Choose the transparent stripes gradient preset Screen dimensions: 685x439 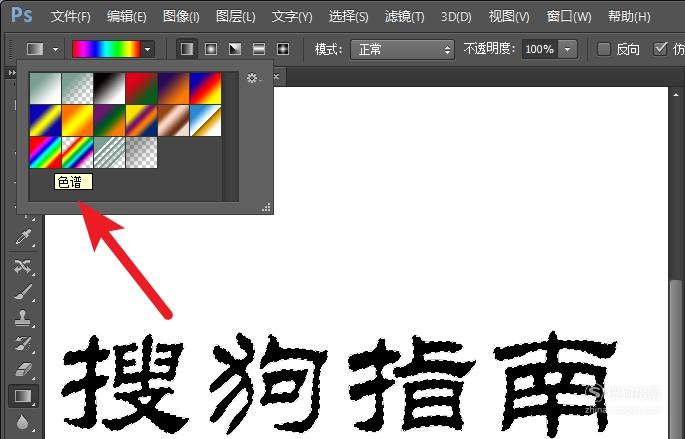(109, 152)
